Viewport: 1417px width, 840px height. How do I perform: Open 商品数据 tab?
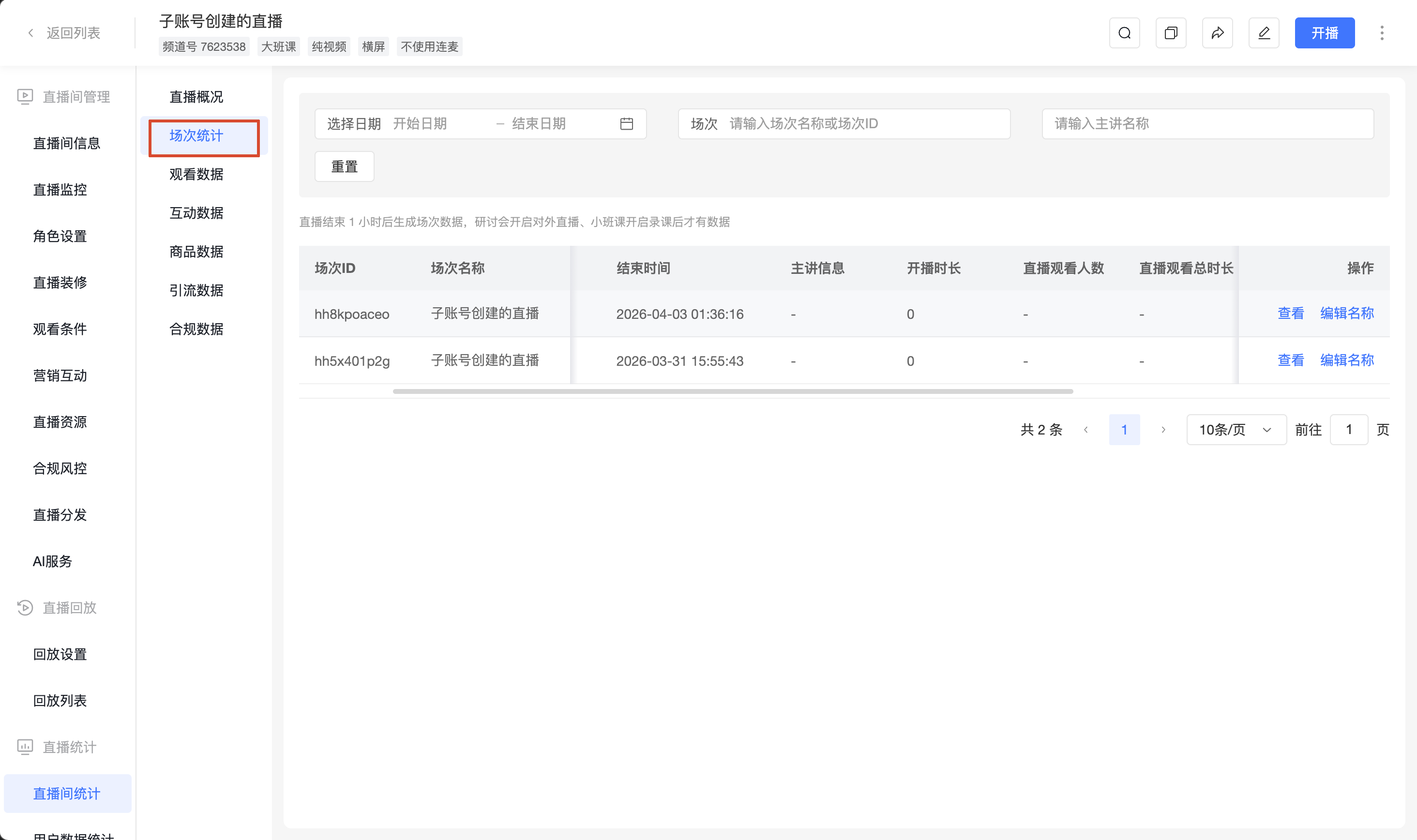point(196,251)
